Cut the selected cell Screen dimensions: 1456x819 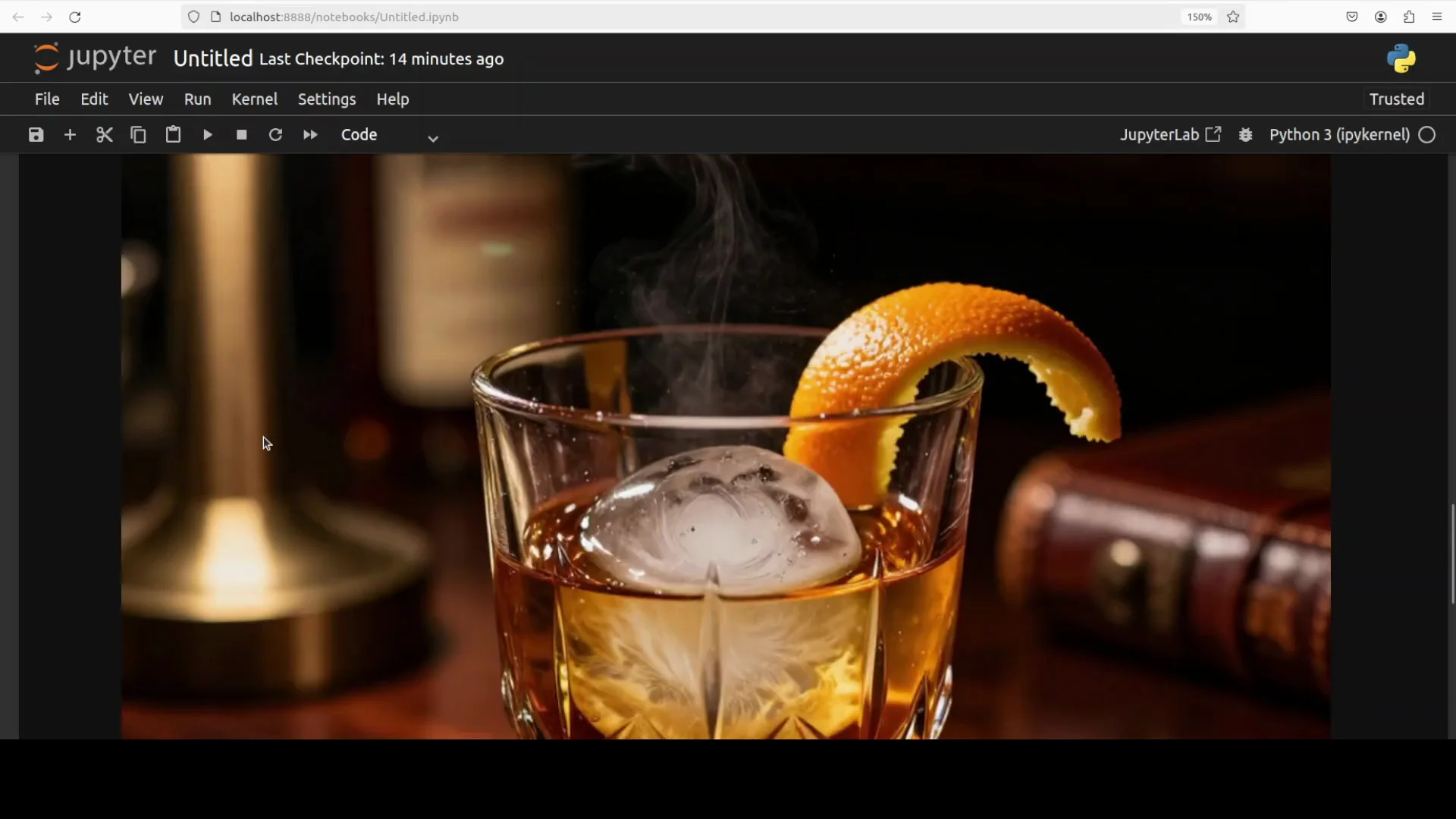coord(104,134)
